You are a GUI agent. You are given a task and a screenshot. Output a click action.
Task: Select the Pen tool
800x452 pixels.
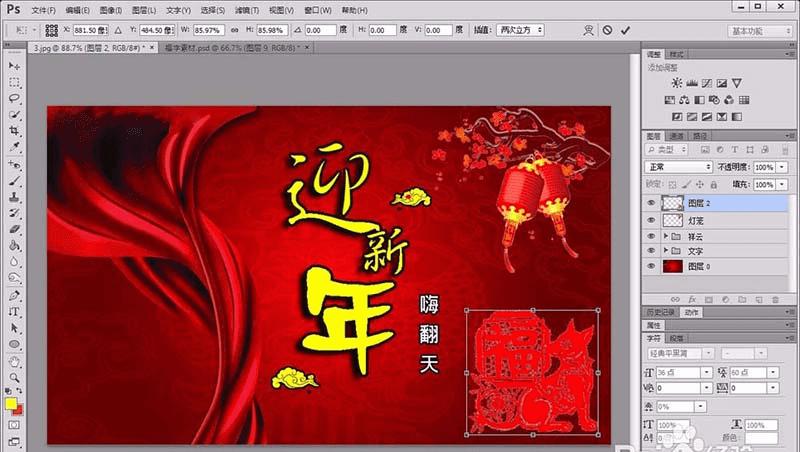[x=14, y=295]
